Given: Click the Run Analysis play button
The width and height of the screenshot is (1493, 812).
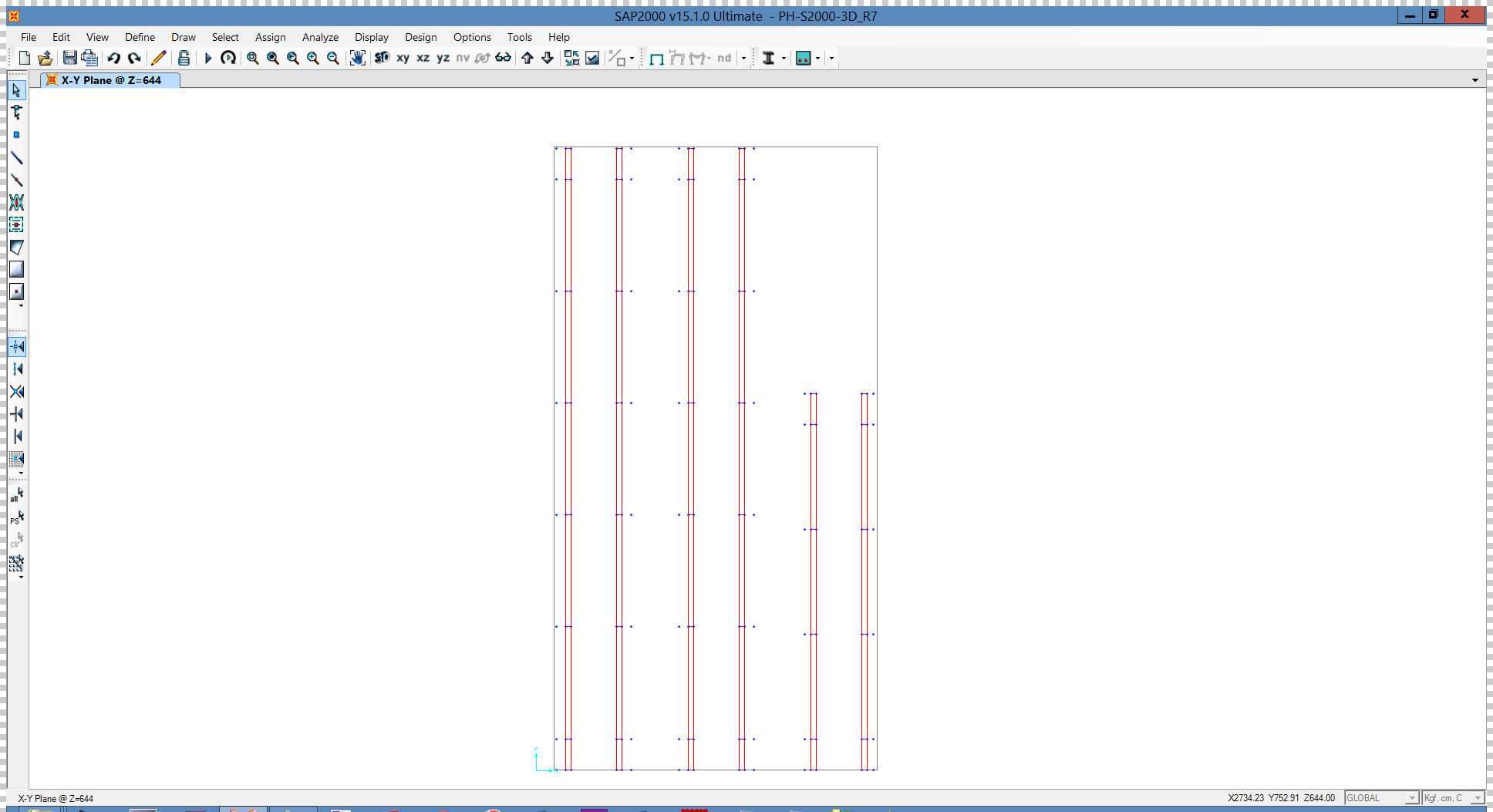Looking at the screenshot, I should coord(207,58).
